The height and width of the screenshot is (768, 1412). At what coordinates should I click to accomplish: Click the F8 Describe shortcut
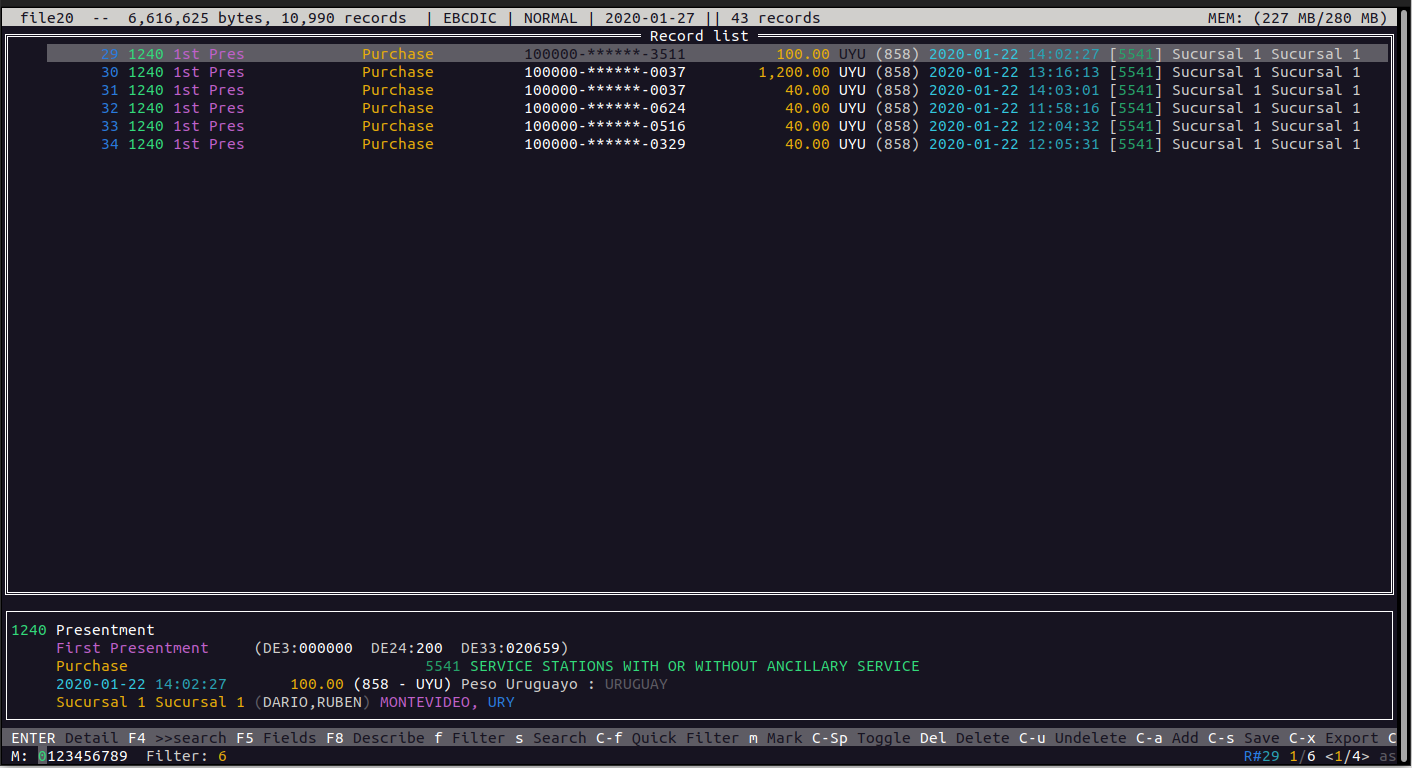click(x=375, y=738)
